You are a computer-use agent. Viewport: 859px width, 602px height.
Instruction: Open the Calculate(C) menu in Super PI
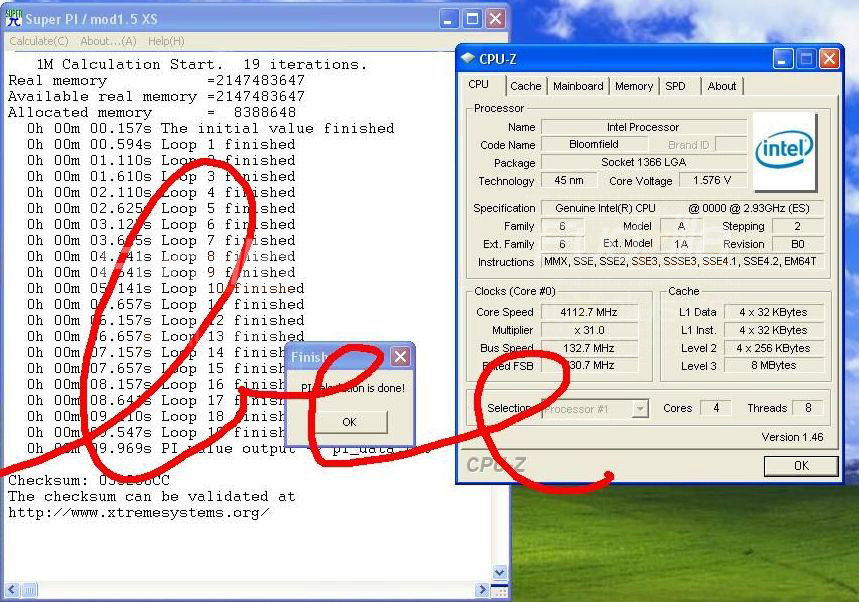coord(38,41)
